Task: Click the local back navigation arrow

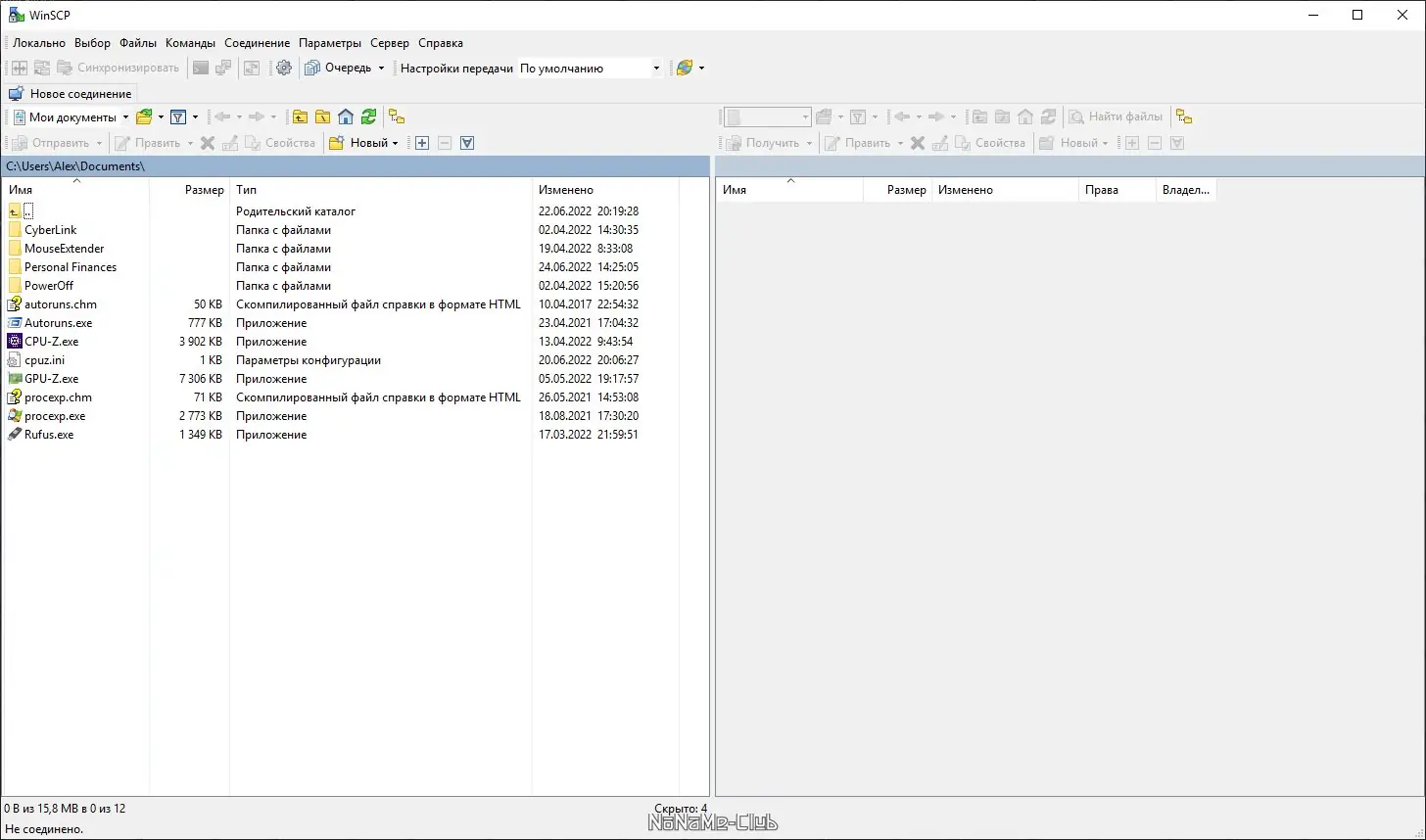Action: [222, 117]
